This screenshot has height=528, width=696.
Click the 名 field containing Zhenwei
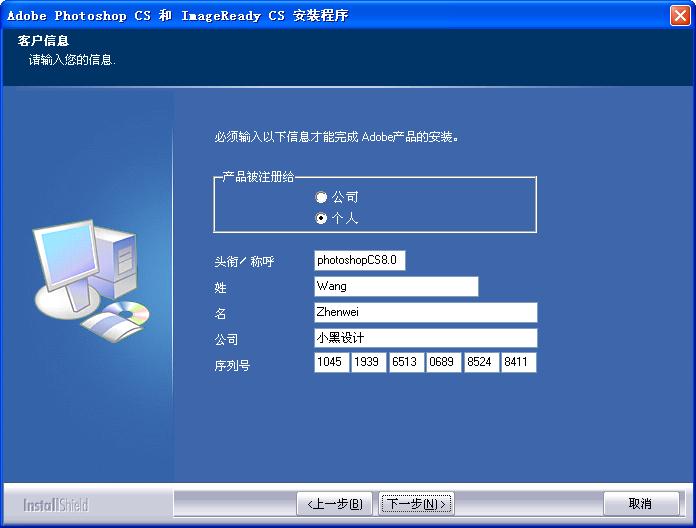point(425,312)
